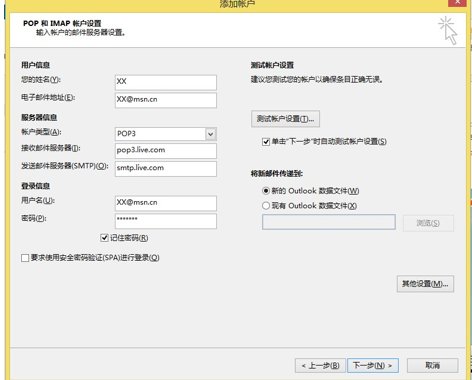Viewport: 472px width, 380px height.
Task: Click the 浏览(S) browse button
Action: (428, 223)
